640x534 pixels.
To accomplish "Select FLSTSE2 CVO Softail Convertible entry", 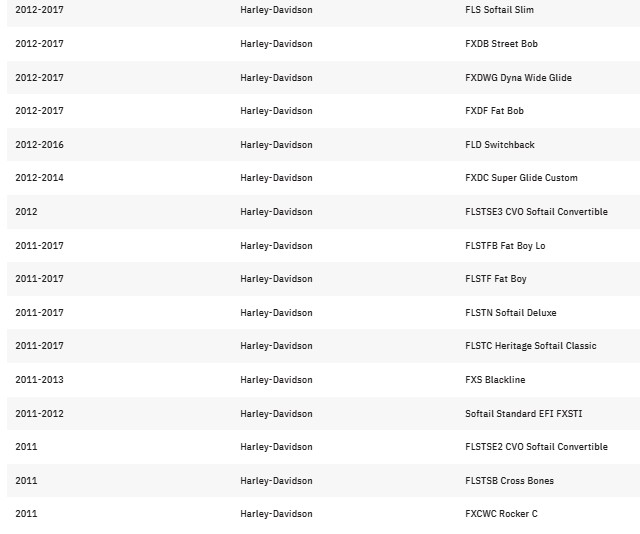I will coord(536,447).
